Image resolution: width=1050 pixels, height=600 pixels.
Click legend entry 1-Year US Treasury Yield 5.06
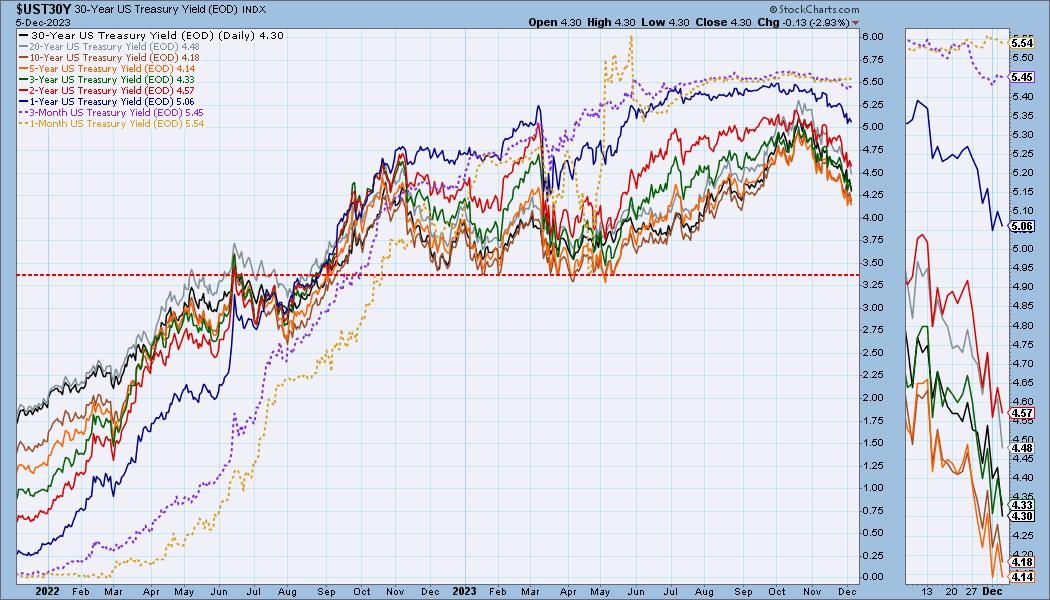(x=108, y=101)
